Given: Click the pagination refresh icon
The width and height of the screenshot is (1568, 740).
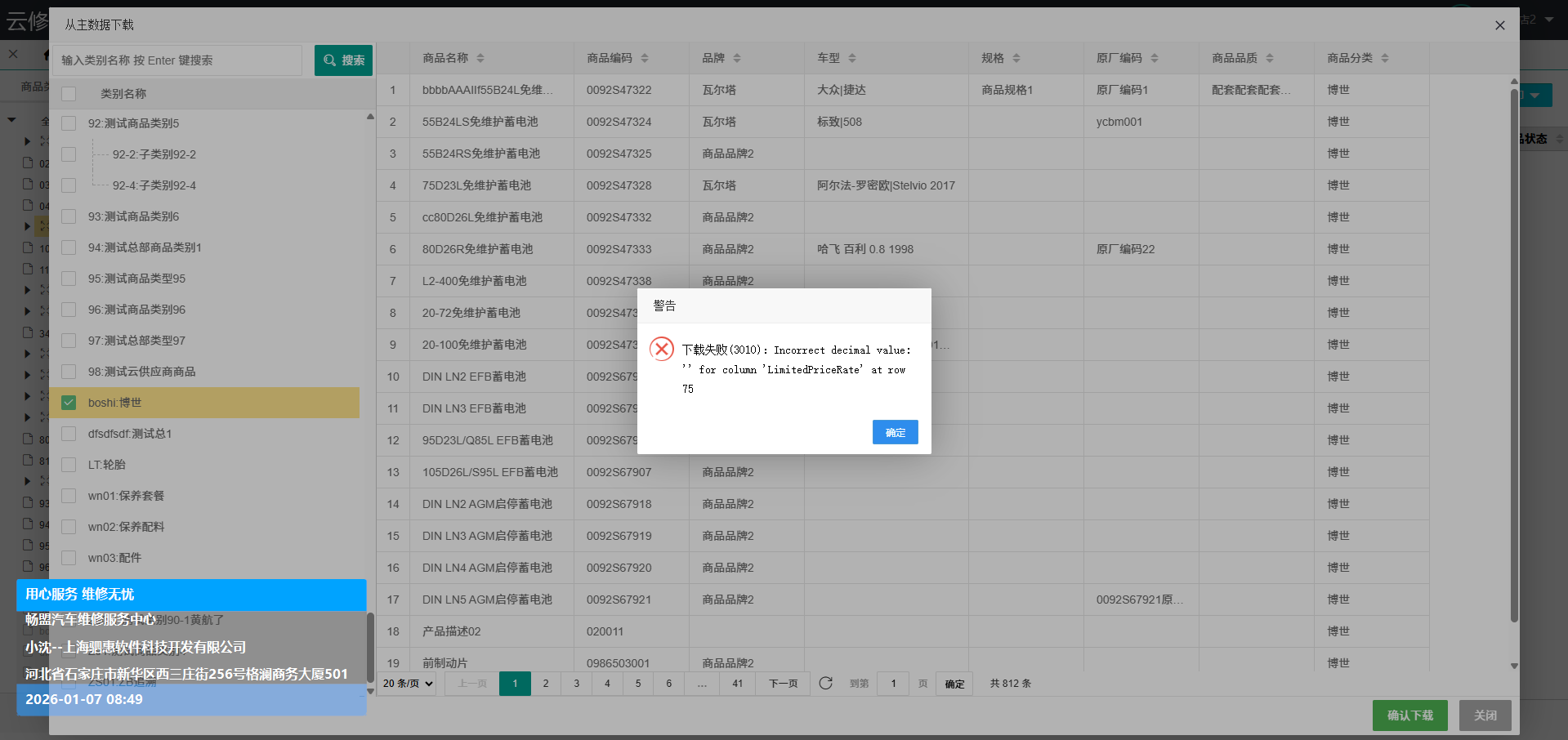Looking at the screenshot, I should pos(825,684).
